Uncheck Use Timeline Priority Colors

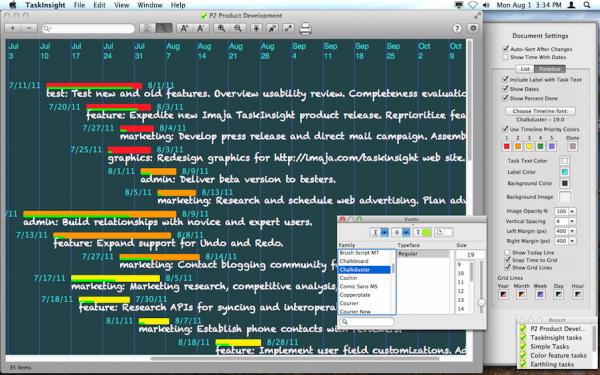pos(505,129)
